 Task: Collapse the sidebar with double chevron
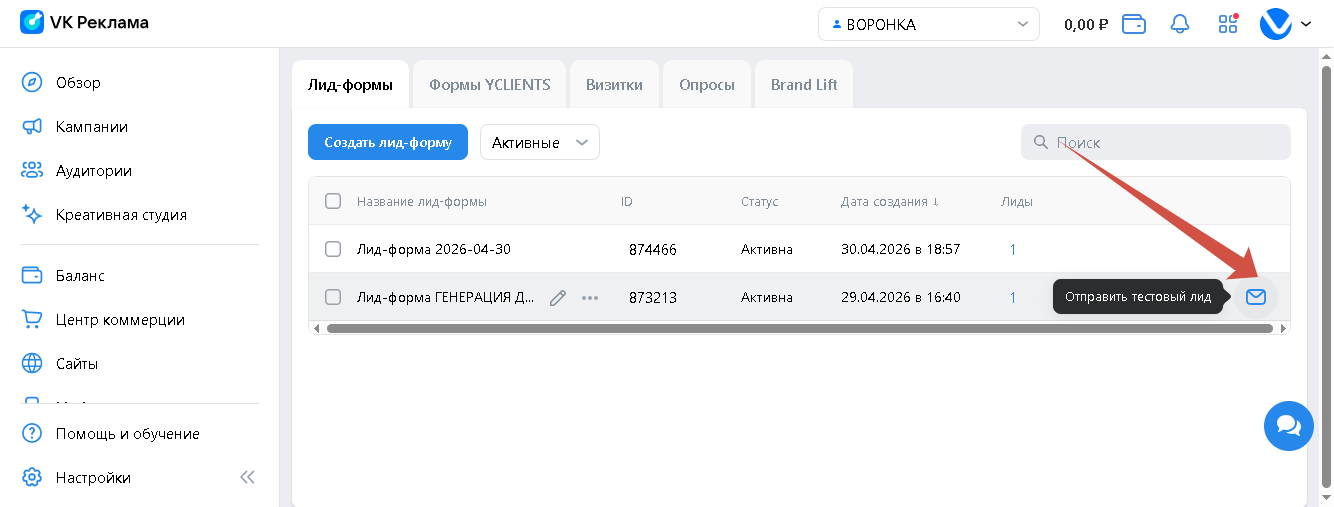(x=247, y=478)
